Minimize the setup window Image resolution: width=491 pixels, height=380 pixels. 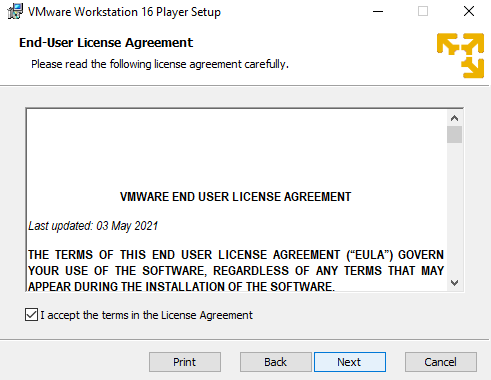pyautogui.click(x=378, y=11)
